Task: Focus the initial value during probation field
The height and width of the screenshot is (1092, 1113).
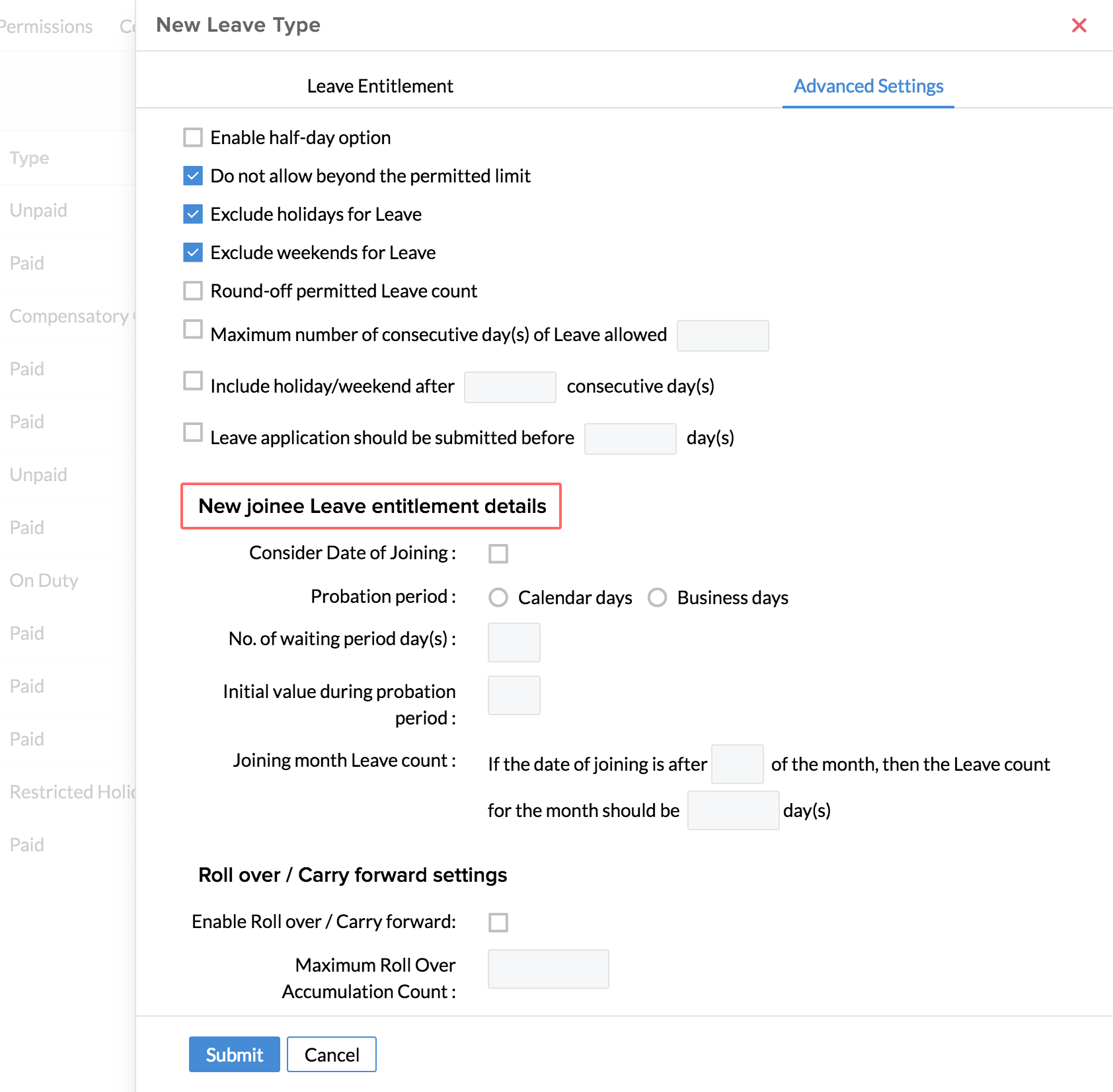Action: click(x=514, y=695)
